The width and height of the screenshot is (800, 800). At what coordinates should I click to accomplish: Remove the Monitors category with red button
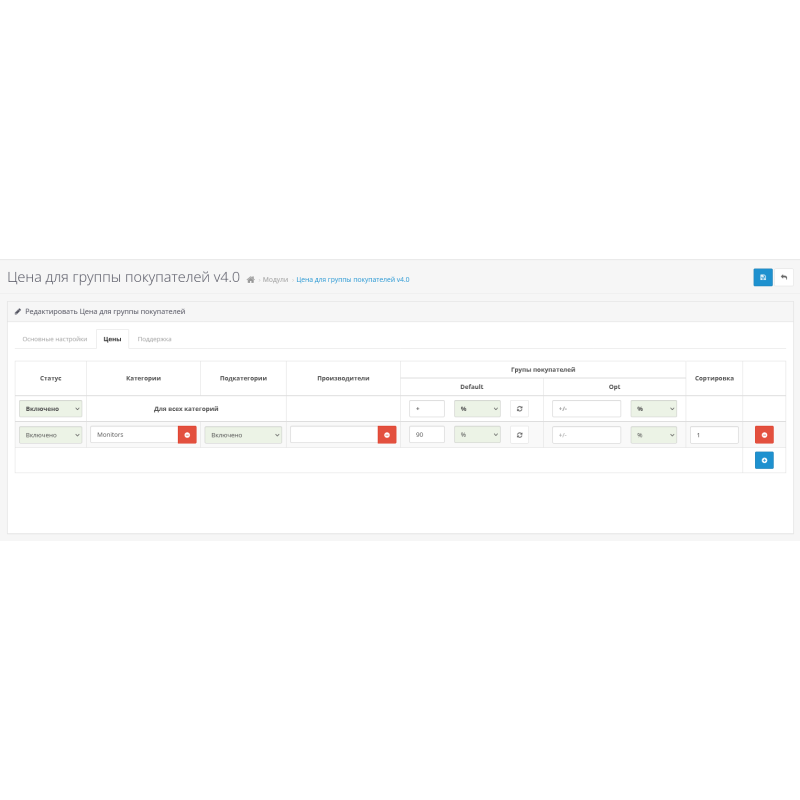(x=187, y=435)
